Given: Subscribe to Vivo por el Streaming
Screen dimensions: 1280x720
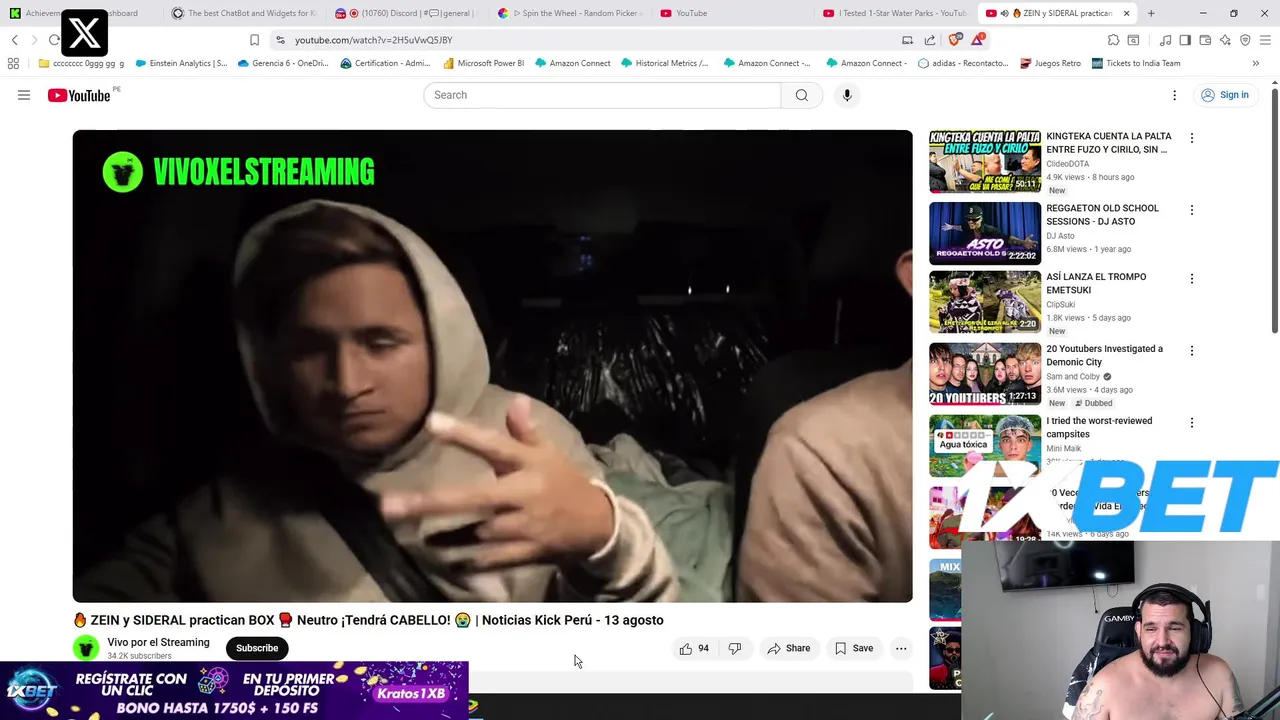Looking at the screenshot, I should 257,648.
